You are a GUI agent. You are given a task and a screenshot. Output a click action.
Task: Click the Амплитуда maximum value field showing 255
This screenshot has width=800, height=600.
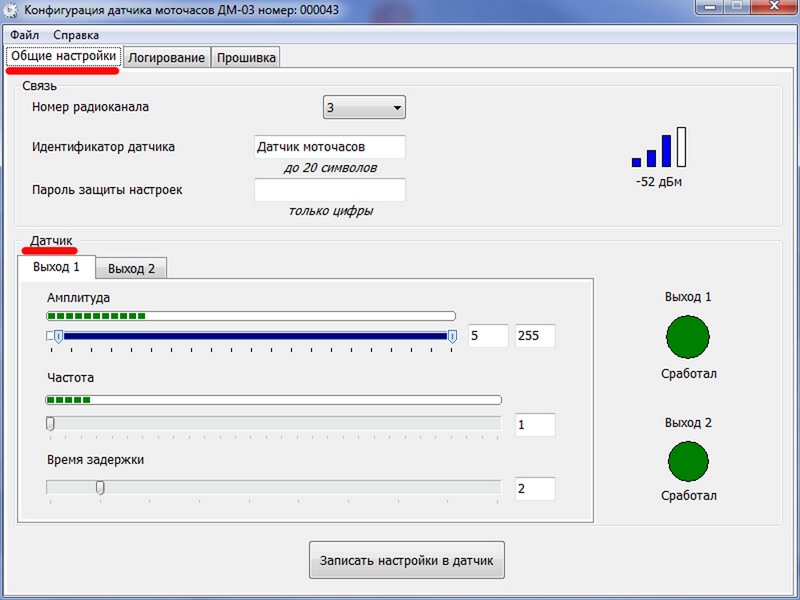[535, 336]
